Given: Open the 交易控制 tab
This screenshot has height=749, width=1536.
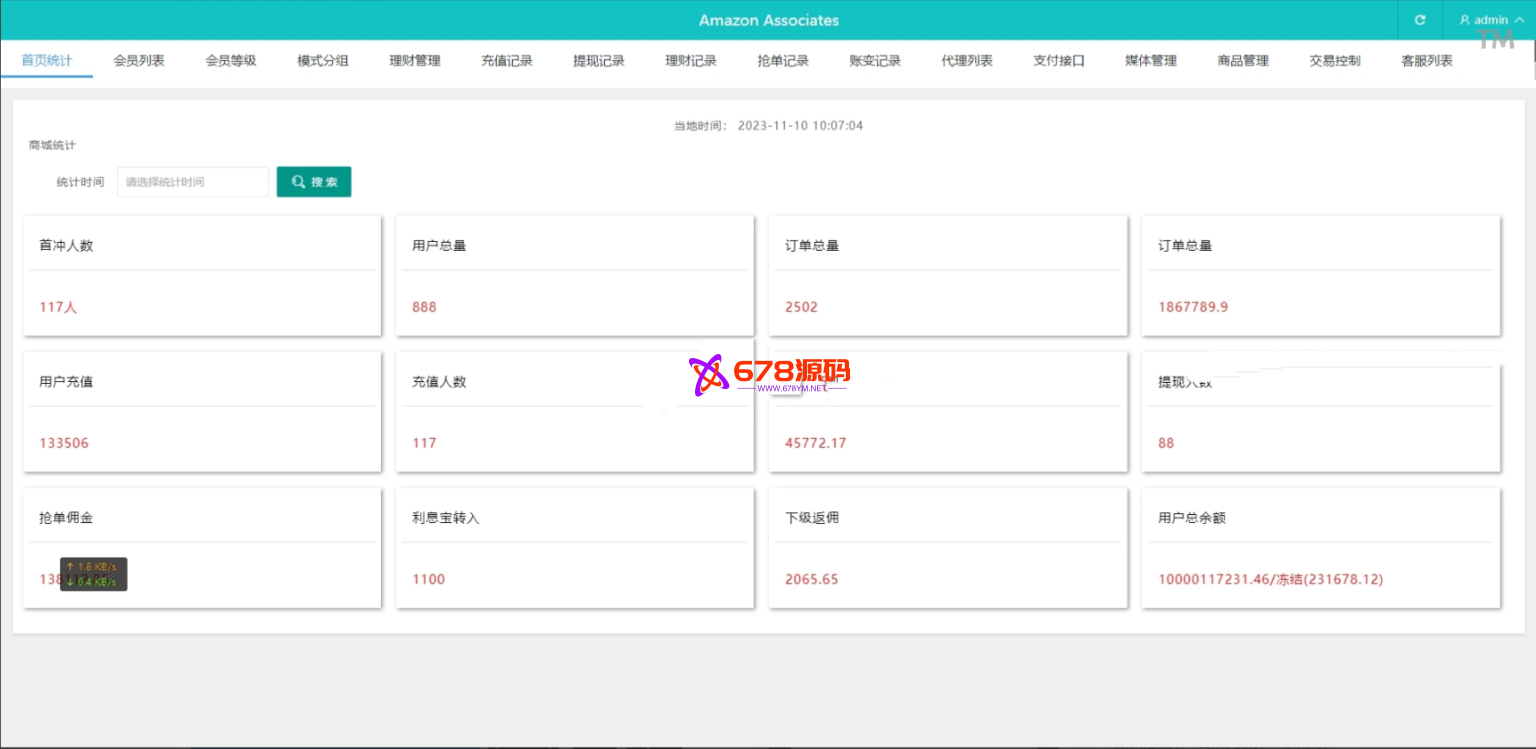Looking at the screenshot, I should point(1335,61).
